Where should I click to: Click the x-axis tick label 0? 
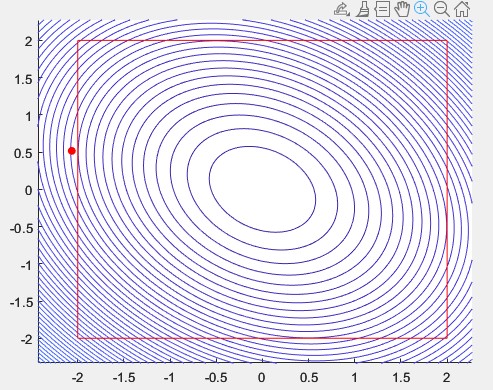pos(262,378)
